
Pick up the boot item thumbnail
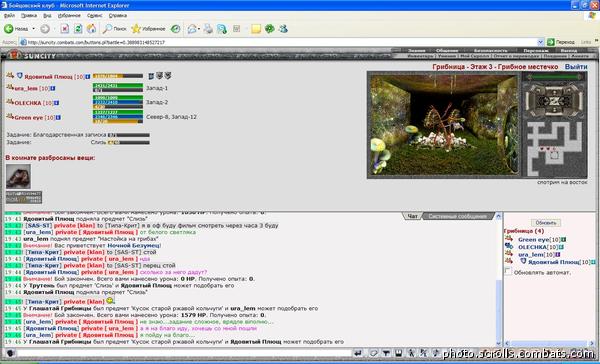click(18, 176)
